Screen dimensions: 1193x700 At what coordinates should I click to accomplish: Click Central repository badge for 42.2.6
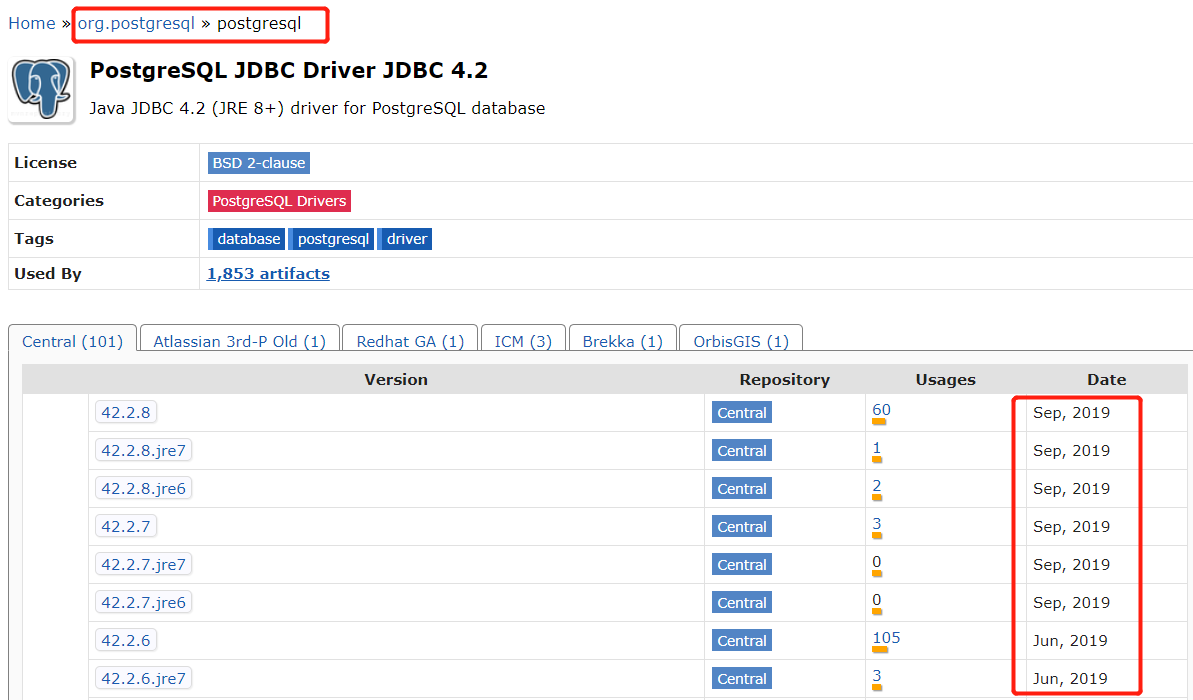coord(742,641)
